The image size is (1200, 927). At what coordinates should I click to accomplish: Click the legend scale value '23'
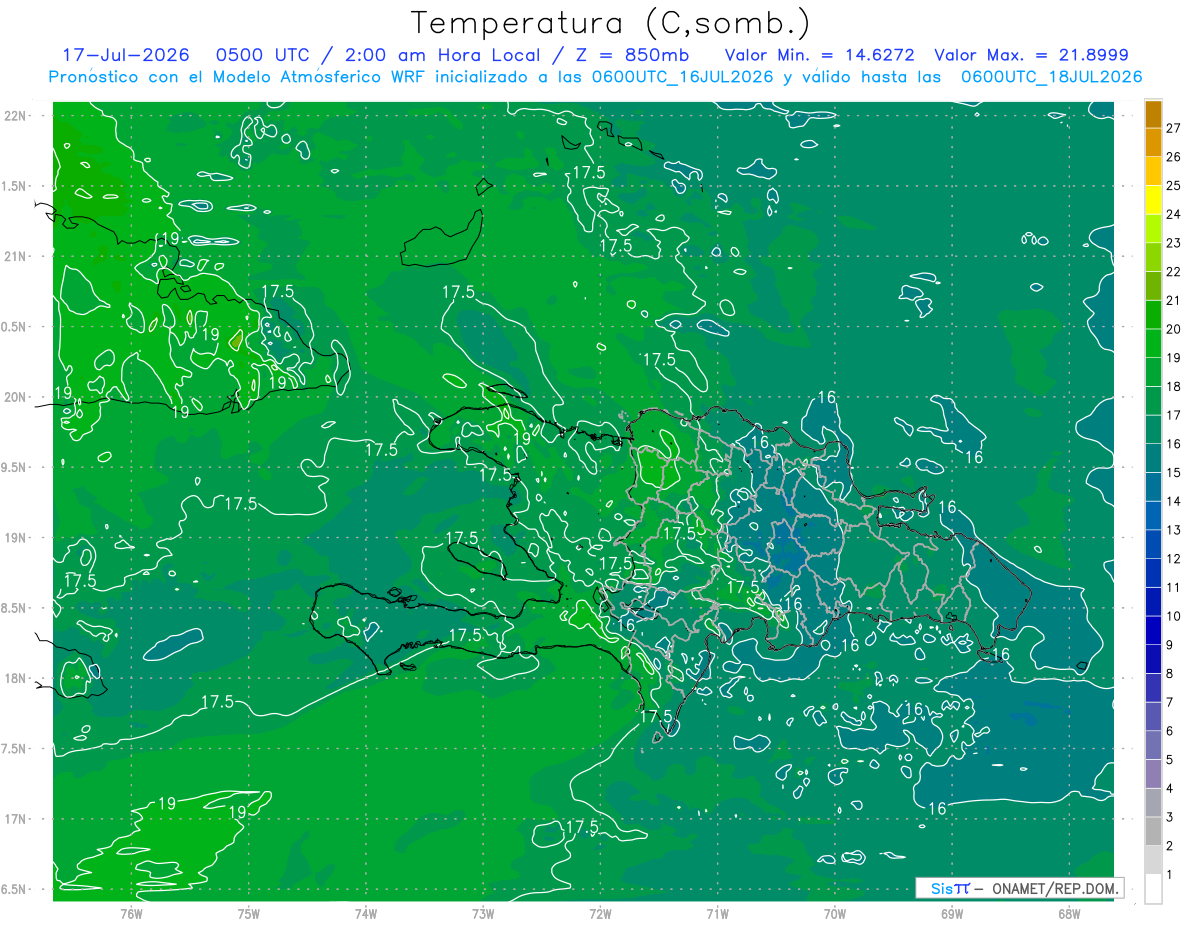[1173, 243]
